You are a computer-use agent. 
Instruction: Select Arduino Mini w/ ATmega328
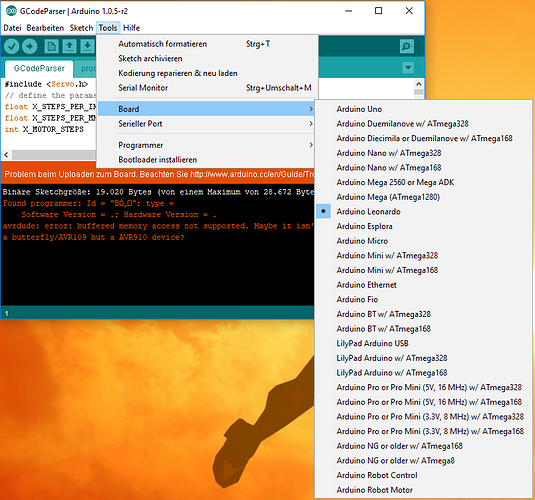click(x=424, y=256)
